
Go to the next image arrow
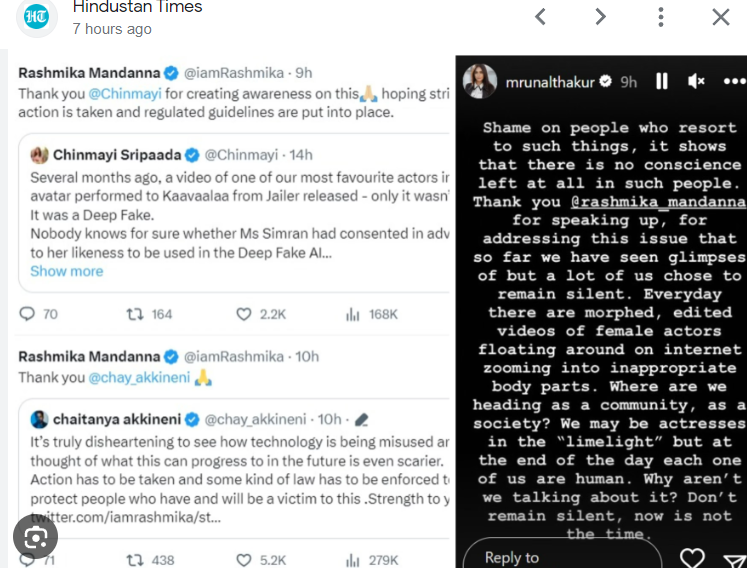coord(601,17)
